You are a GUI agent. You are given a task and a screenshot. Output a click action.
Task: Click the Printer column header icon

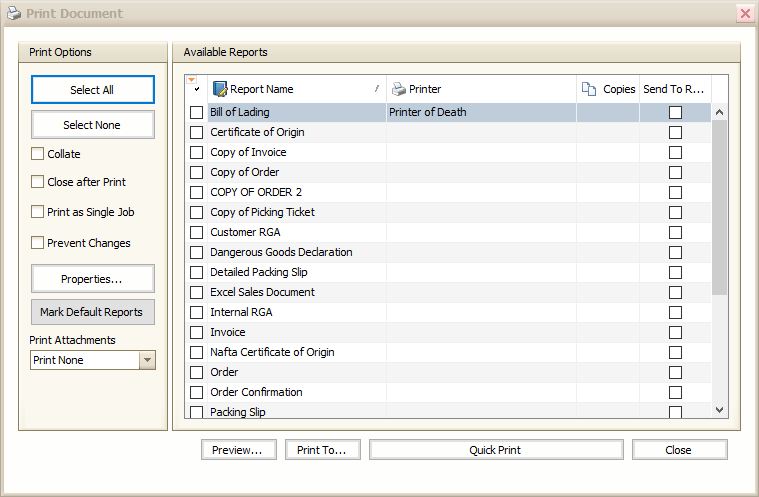click(399, 89)
